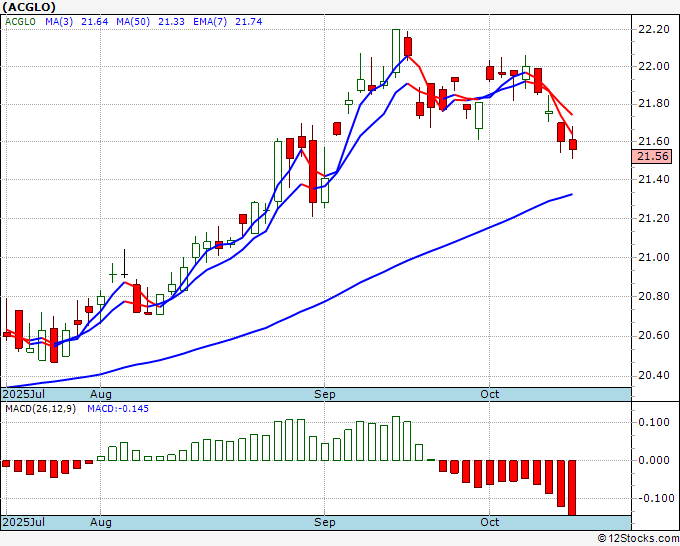Click the 2025Jul label on MACD axis
The image size is (680, 546).
tap(23, 522)
